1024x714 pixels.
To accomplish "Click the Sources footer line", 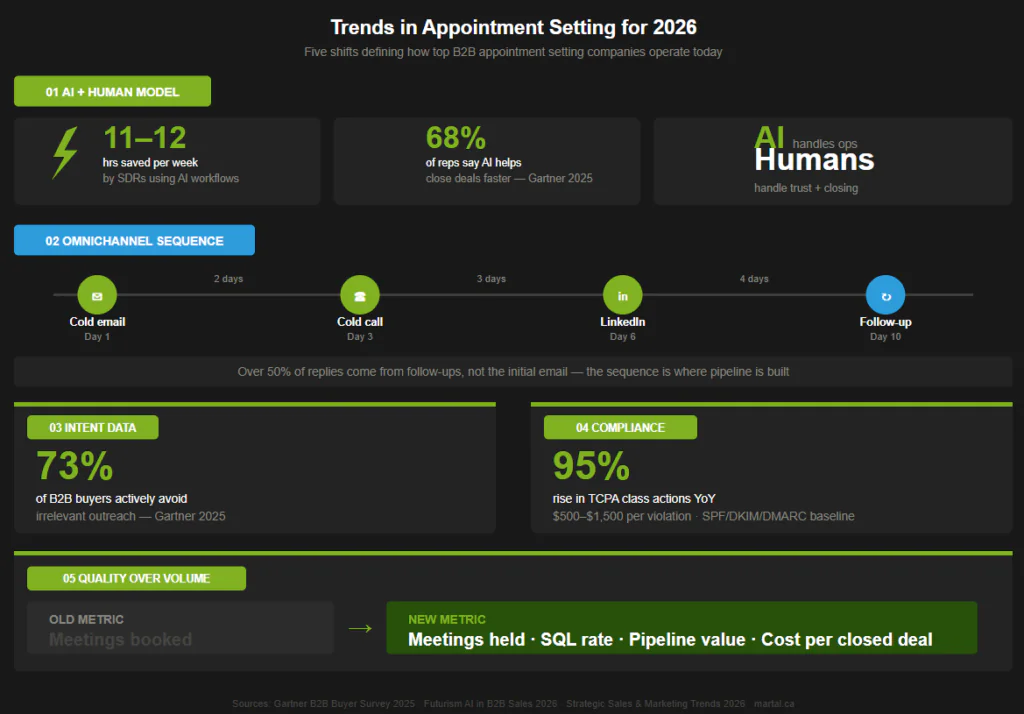I will [513, 704].
